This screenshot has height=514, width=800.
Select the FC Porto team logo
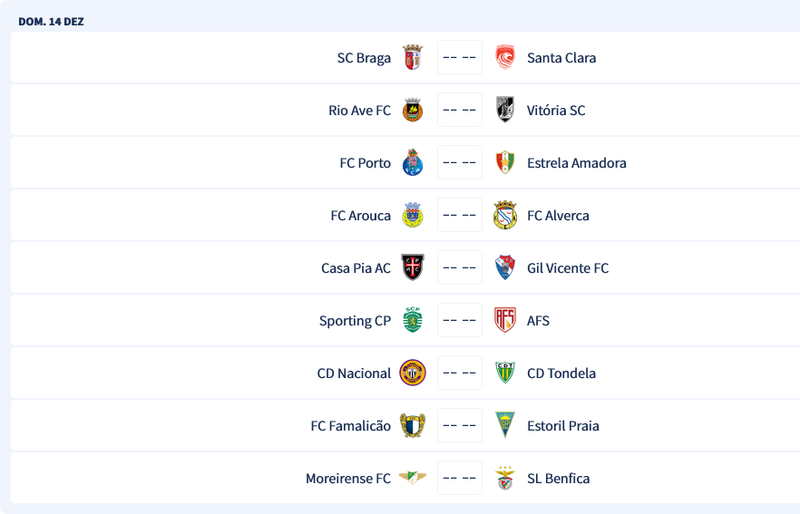coord(412,163)
